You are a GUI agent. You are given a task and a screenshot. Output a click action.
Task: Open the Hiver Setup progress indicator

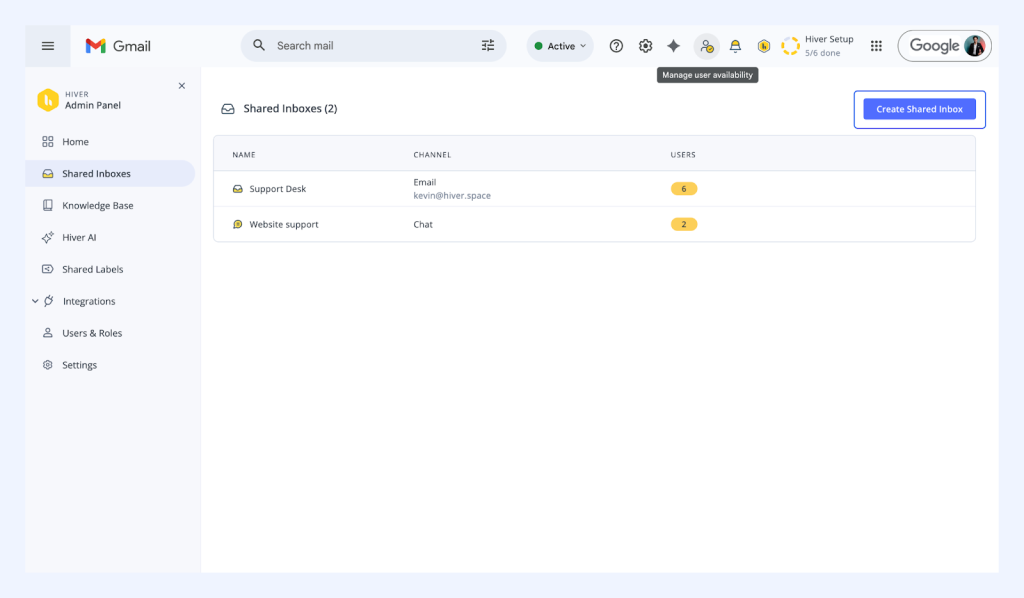point(819,46)
